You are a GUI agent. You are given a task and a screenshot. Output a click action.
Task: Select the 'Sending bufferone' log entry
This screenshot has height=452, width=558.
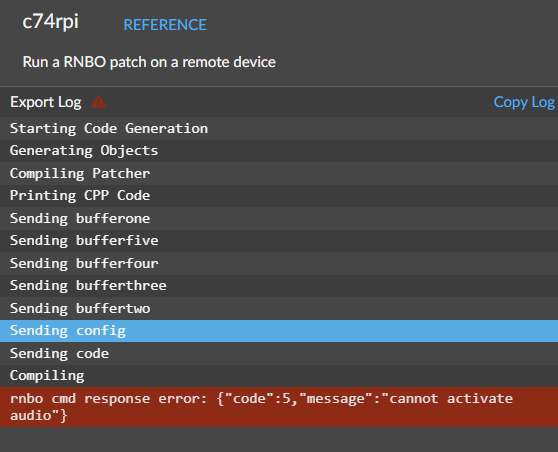click(x=279, y=218)
